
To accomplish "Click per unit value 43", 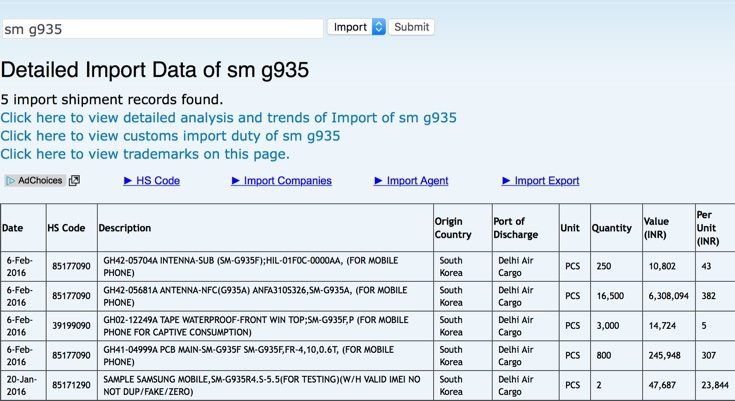I will click(x=706, y=266).
